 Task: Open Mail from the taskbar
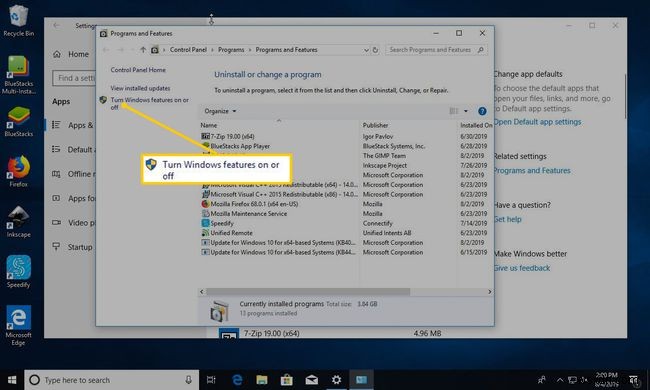(x=311, y=380)
